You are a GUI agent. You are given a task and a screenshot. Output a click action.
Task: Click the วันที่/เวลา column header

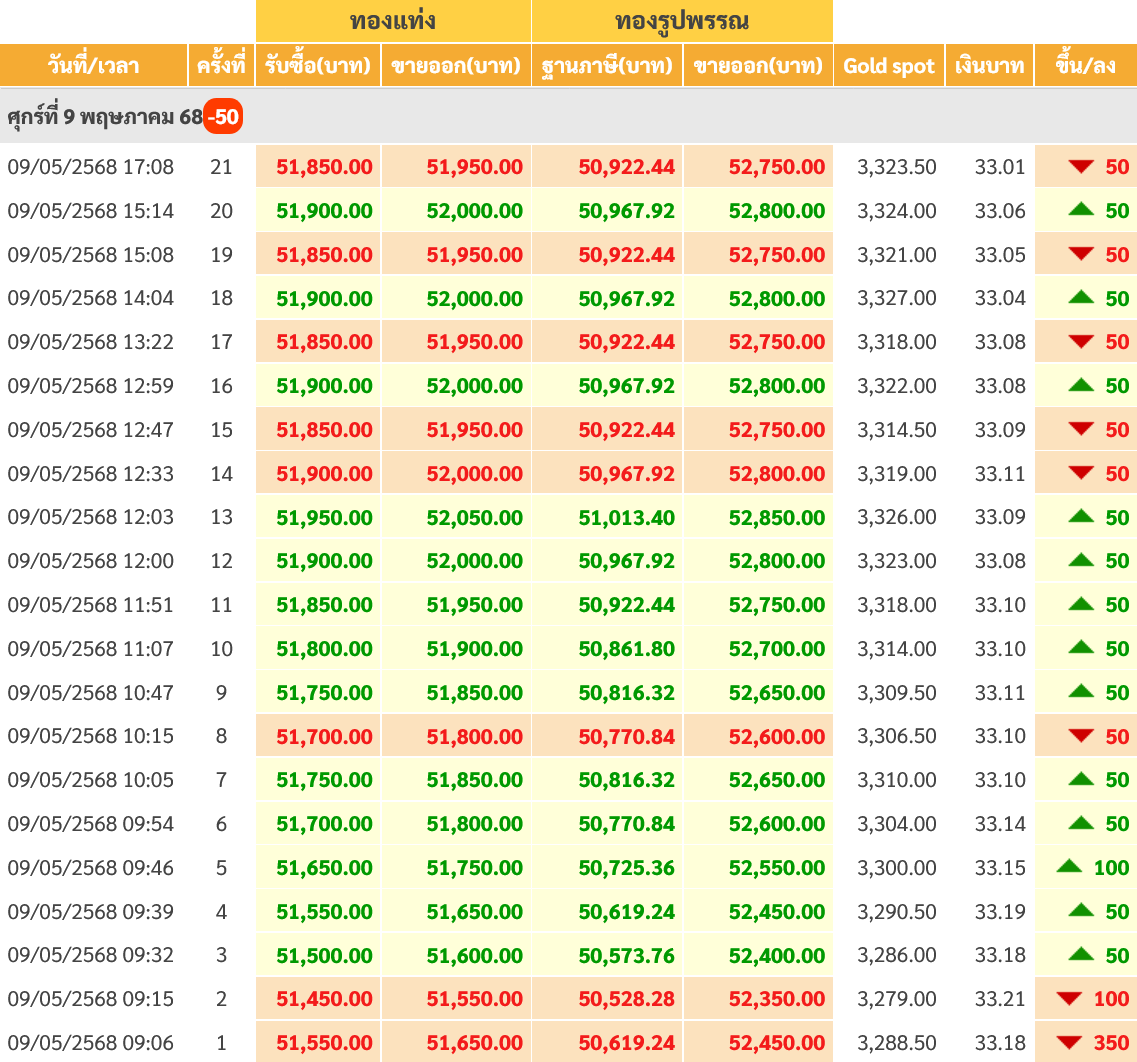pyautogui.click(x=94, y=65)
